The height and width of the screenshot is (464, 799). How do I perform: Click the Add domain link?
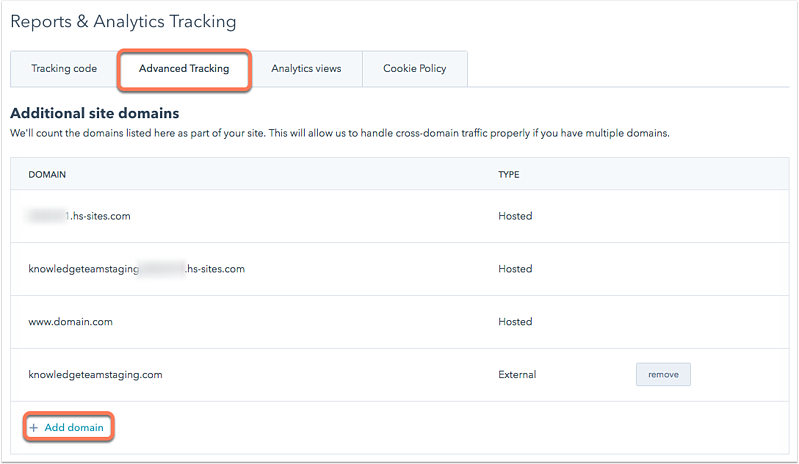tap(74, 428)
